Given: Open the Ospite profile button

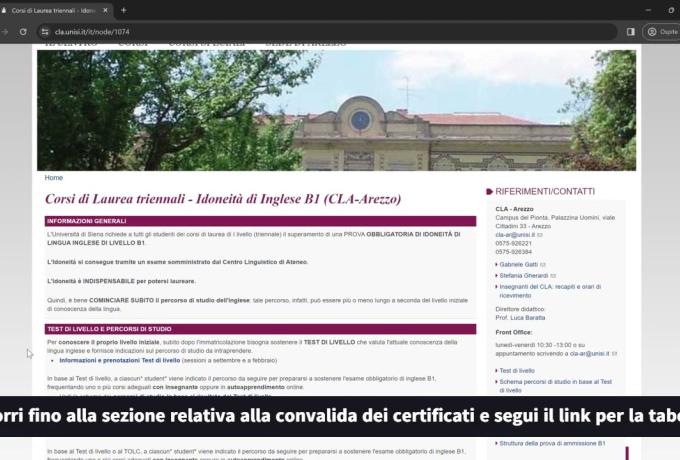Looking at the screenshot, I should [662, 32].
